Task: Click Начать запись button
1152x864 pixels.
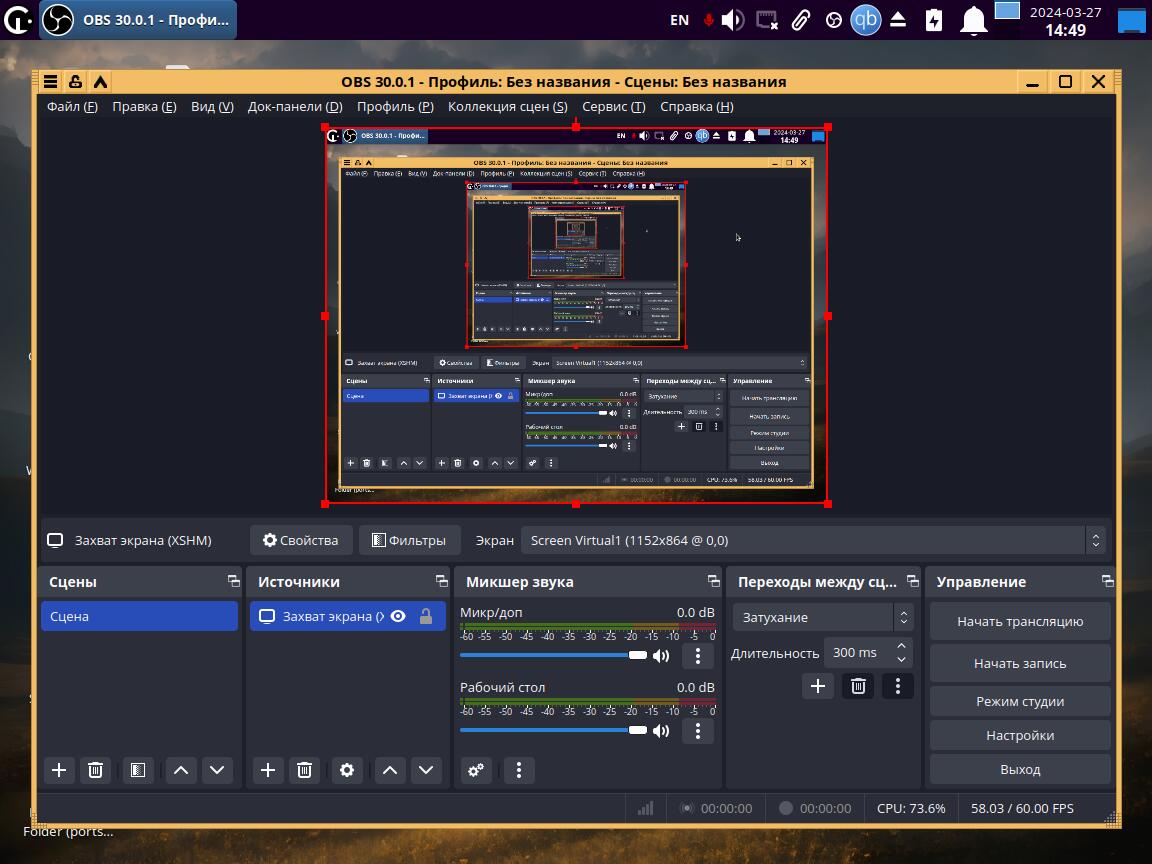Action: (x=1020, y=663)
